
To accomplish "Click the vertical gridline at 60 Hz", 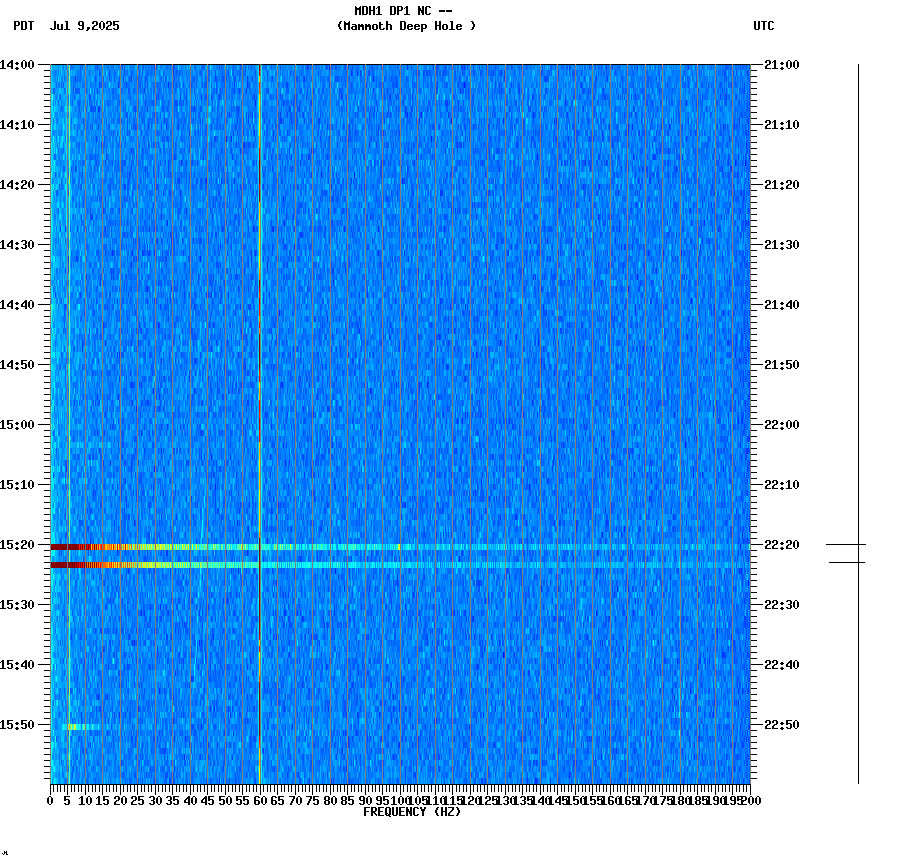I will click(258, 400).
